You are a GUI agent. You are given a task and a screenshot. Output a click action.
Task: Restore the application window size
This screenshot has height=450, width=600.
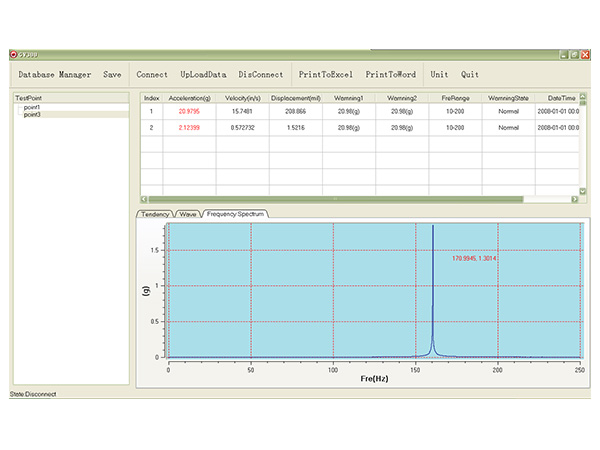coord(574,55)
